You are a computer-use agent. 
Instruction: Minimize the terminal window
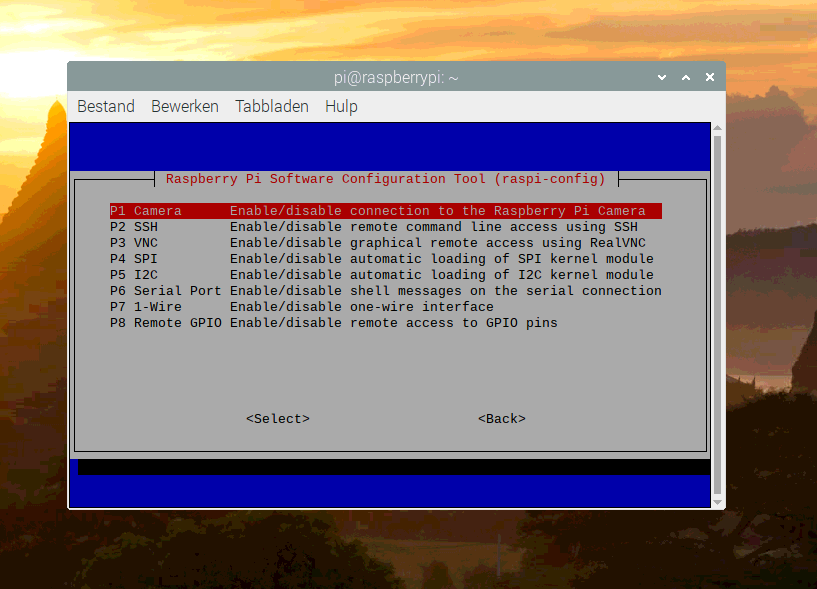pyautogui.click(x=662, y=77)
